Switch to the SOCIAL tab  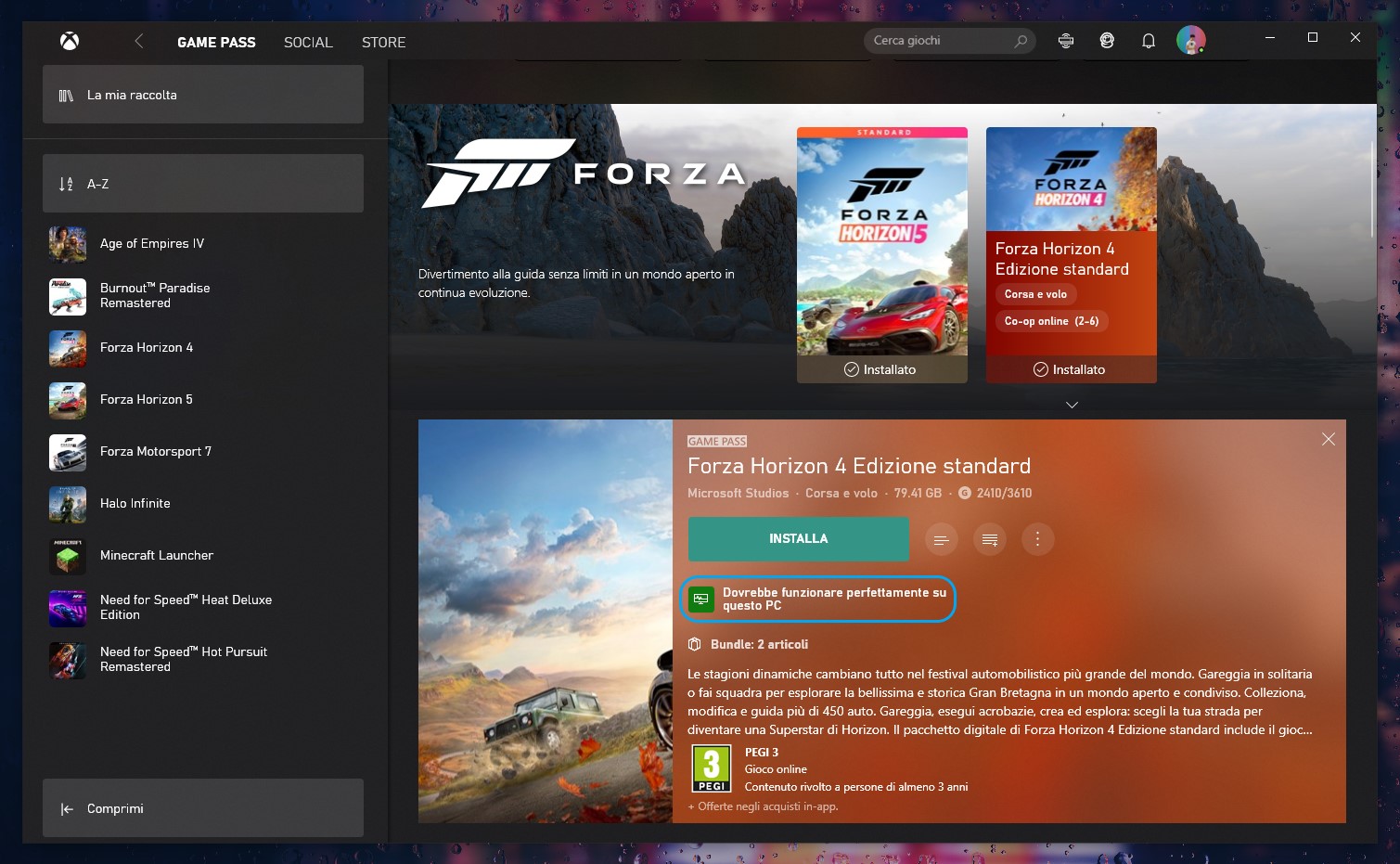(308, 43)
